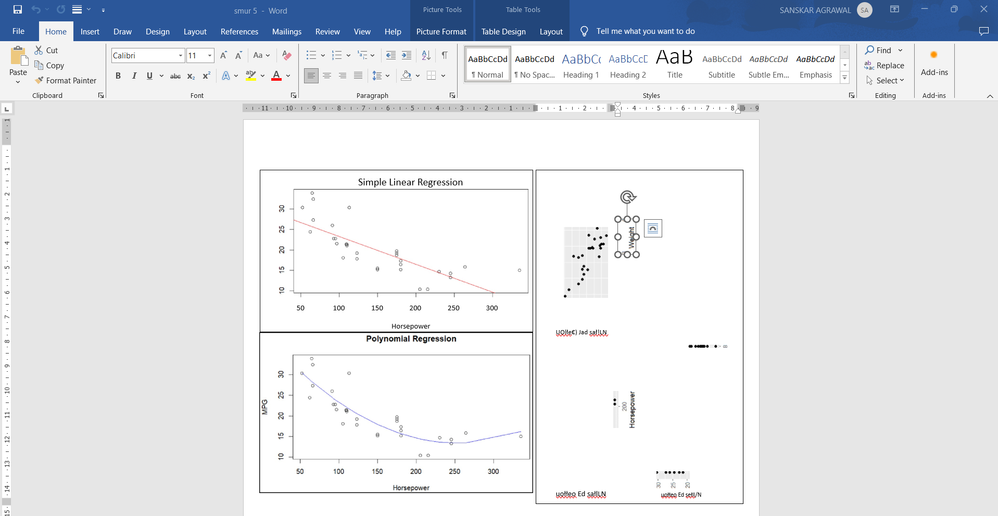Toggle justify alignment
Image resolution: width=998 pixels, height=516 pixels.
[358, 76]
